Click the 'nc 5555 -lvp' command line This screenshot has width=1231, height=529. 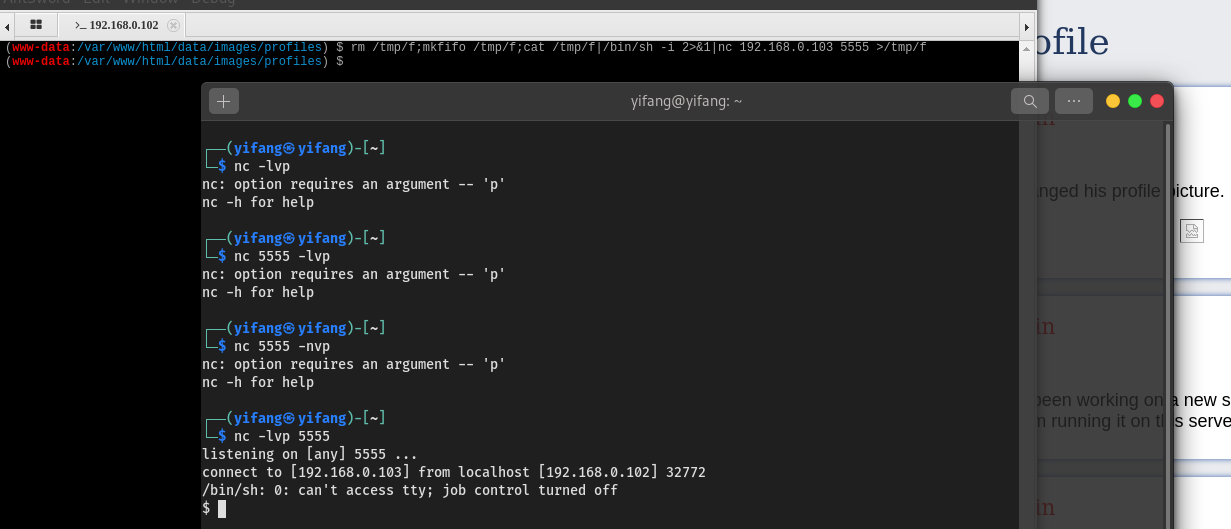pos(281,256)
